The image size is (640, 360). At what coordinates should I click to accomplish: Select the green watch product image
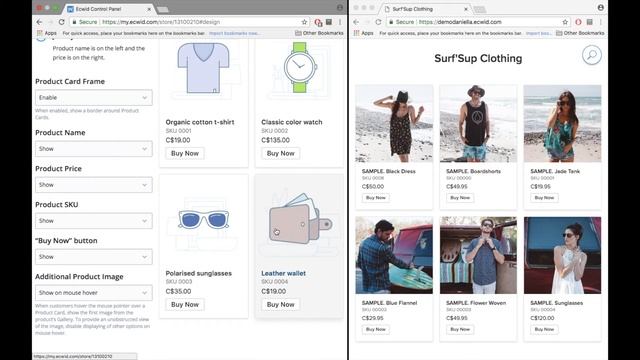tap(300, 67)
